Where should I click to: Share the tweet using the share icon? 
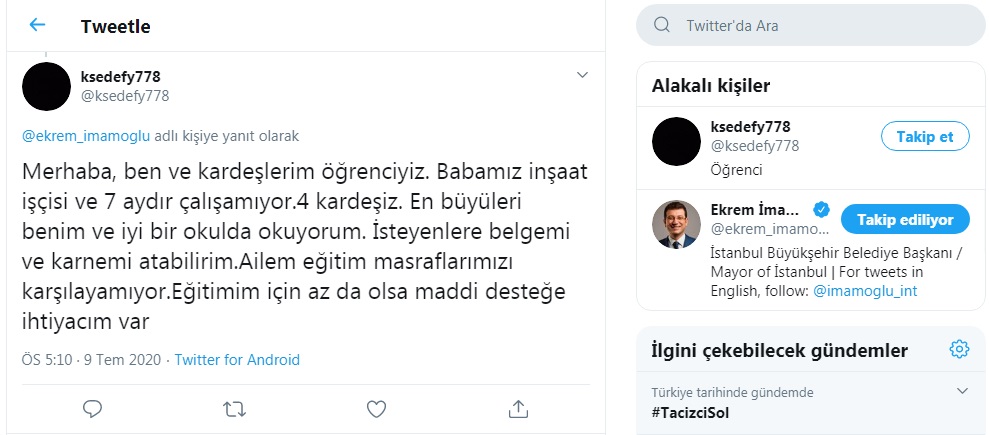pos(518,408)
